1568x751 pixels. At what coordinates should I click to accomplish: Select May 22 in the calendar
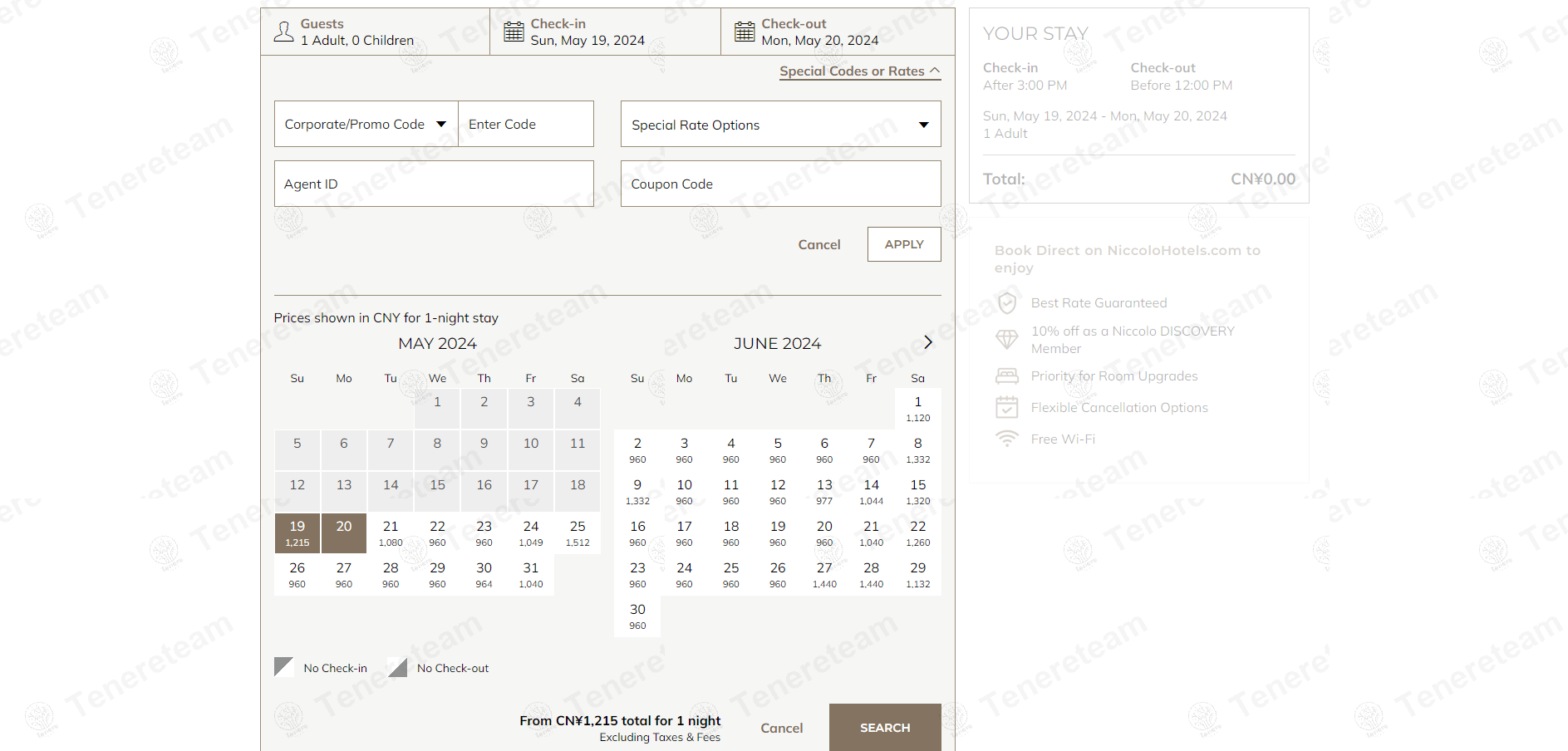coord(437,533)
